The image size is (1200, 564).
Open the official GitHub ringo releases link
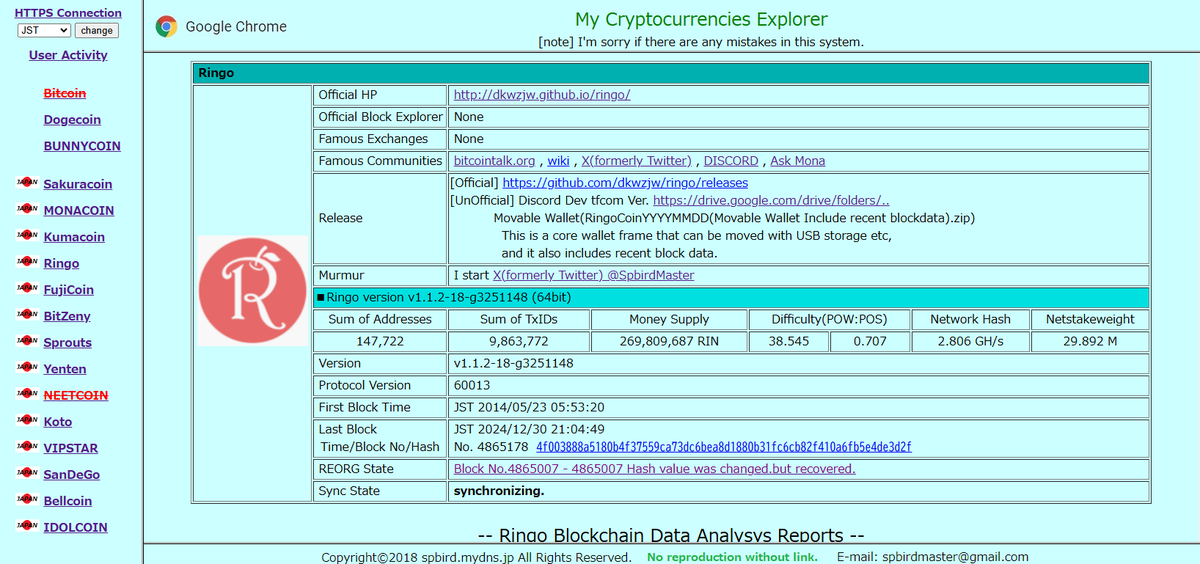coord(625,183)
